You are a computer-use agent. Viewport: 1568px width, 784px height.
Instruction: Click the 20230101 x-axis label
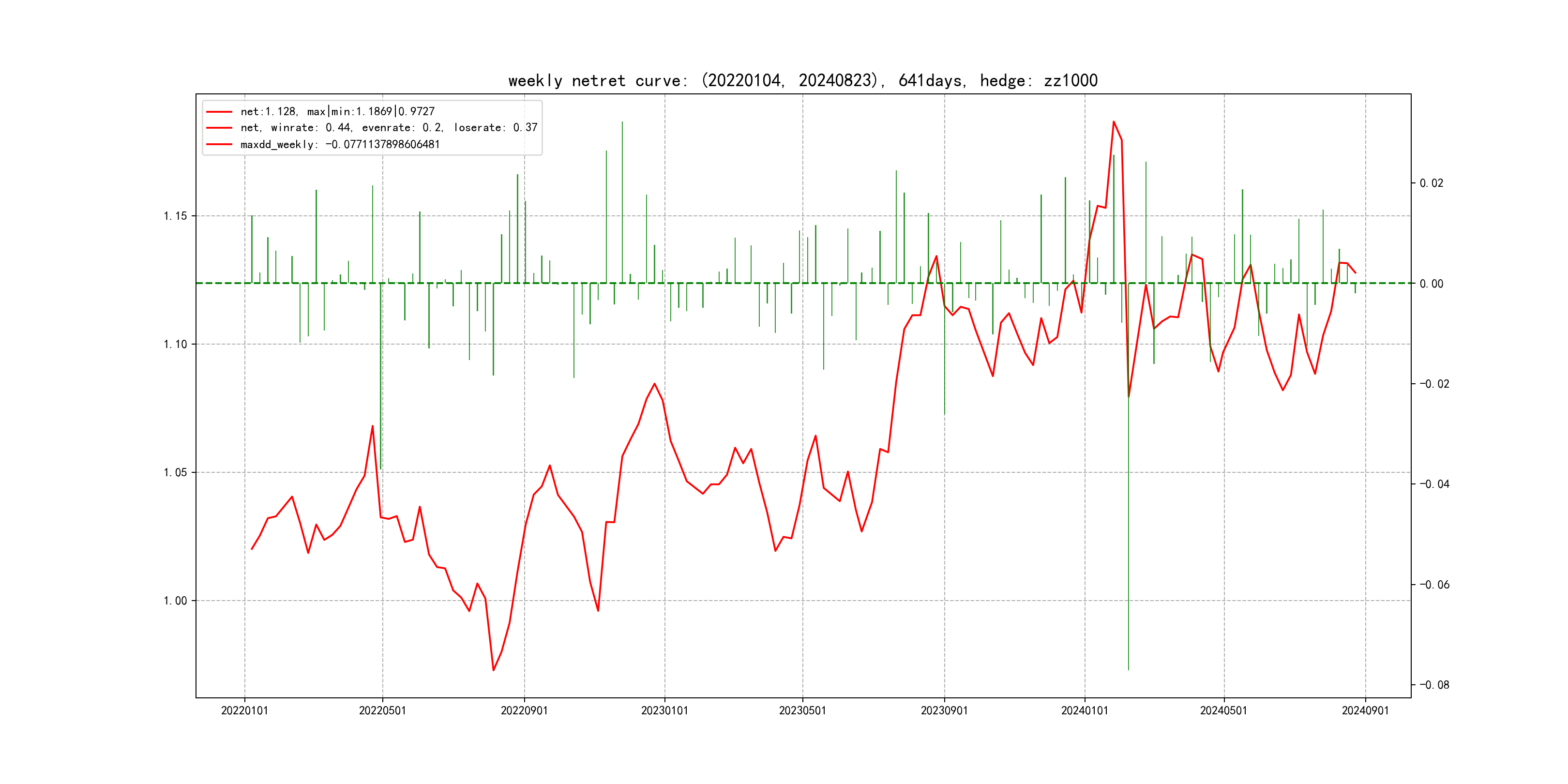tap(664, 711)
